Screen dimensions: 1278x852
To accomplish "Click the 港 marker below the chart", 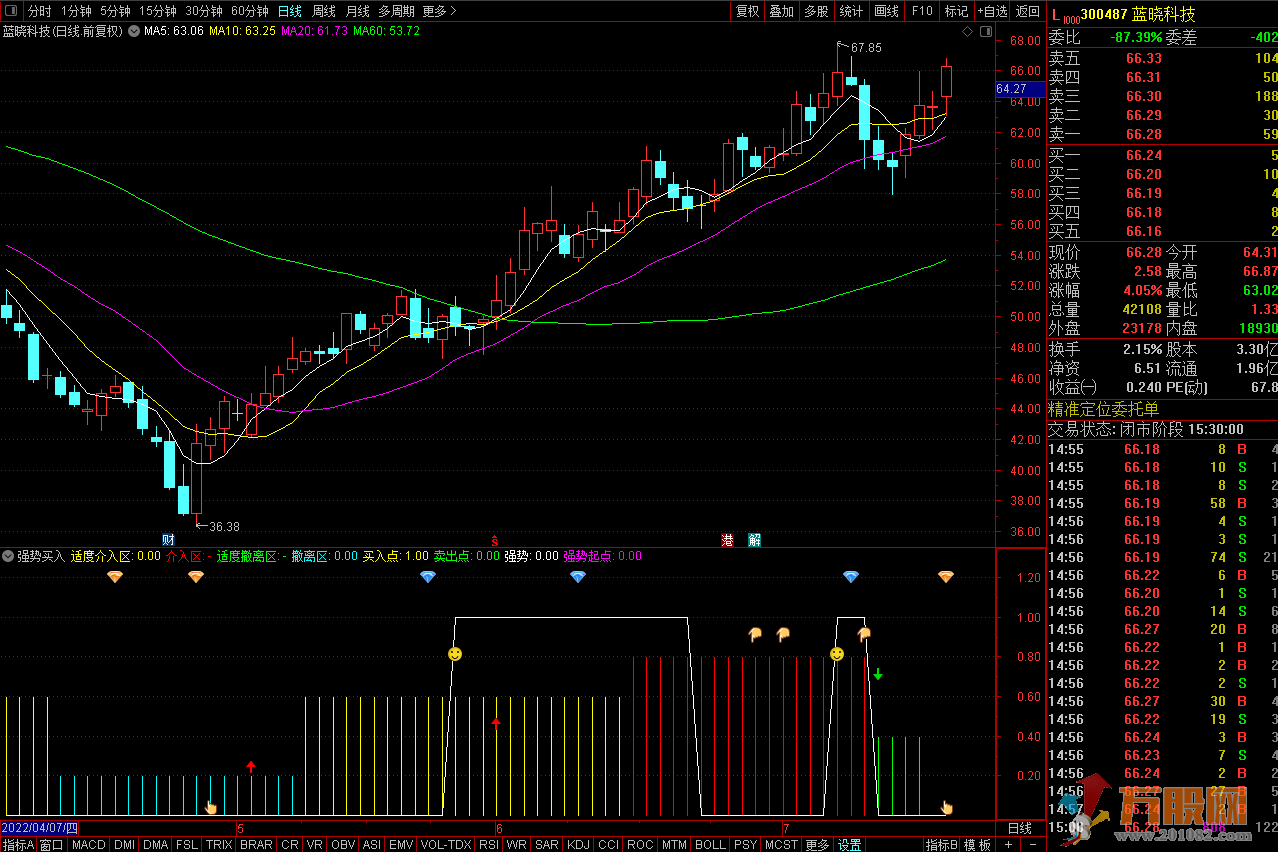I will [728, 540].
